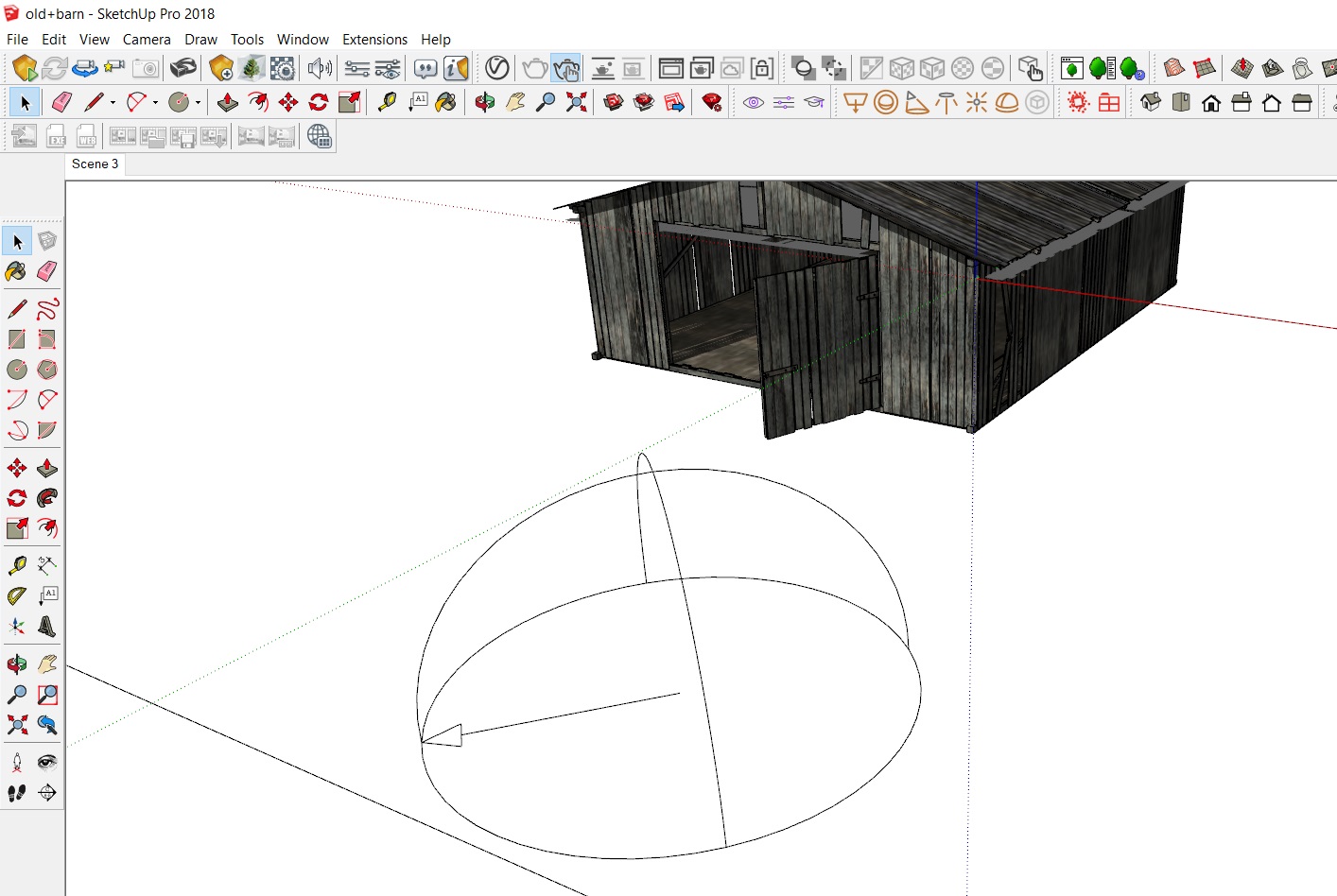This screenshot has height=896, width=1337.
Task: Click the ellipse dome wireframe in viewport
Action: [668, 657]
